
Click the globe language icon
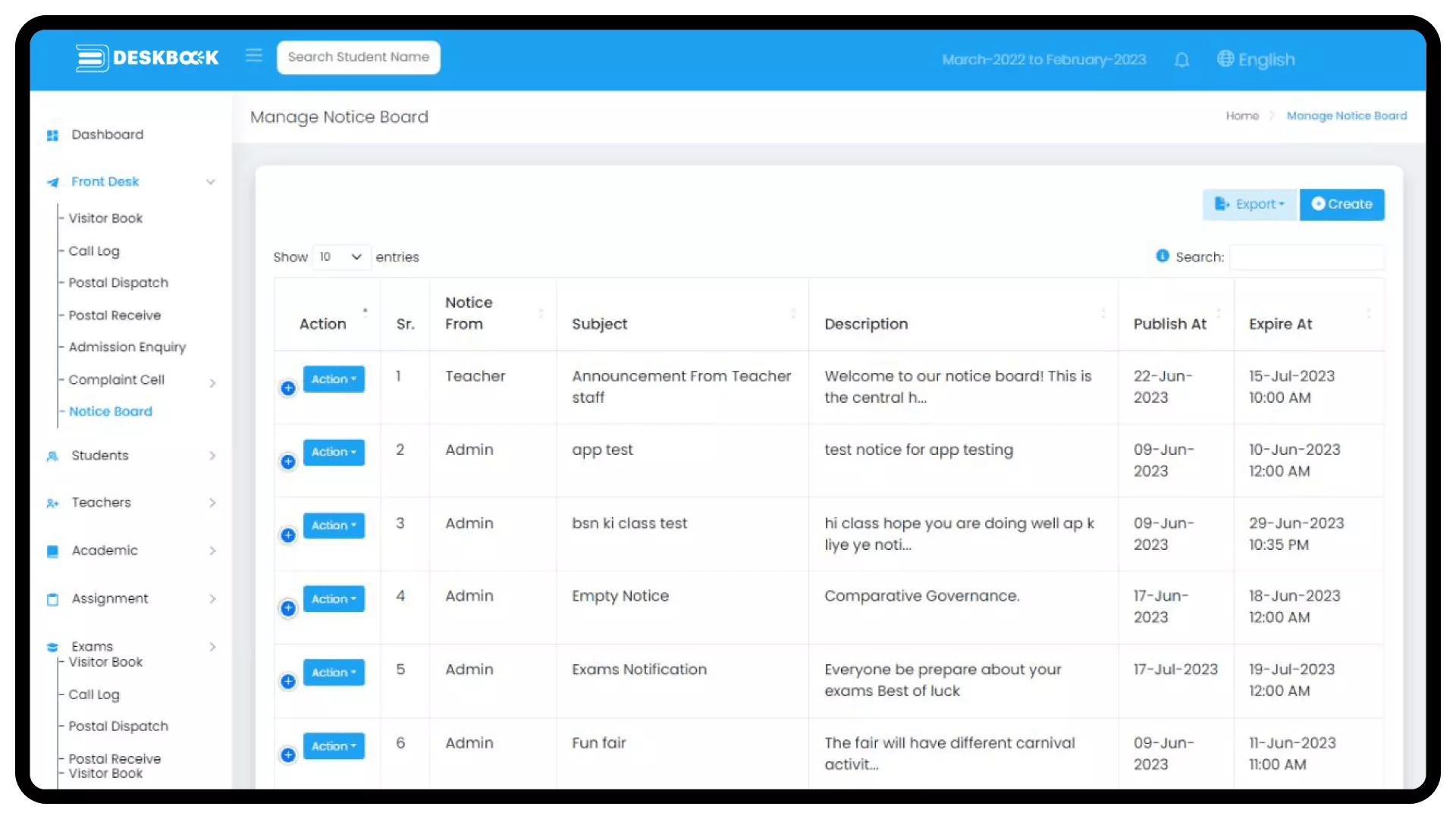point(1225,59)
